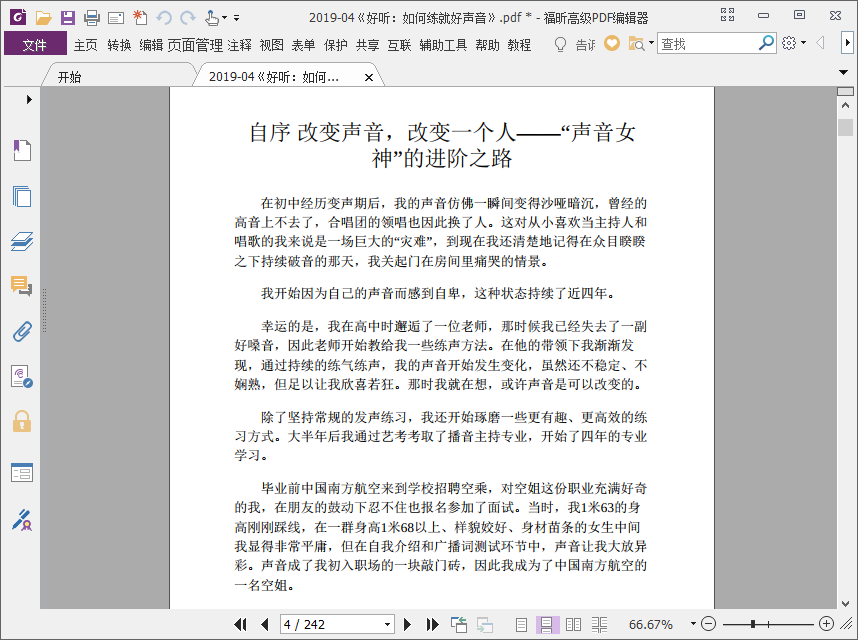Open the Comments panel icon
858x640 pixels.
tap(22, 286)
